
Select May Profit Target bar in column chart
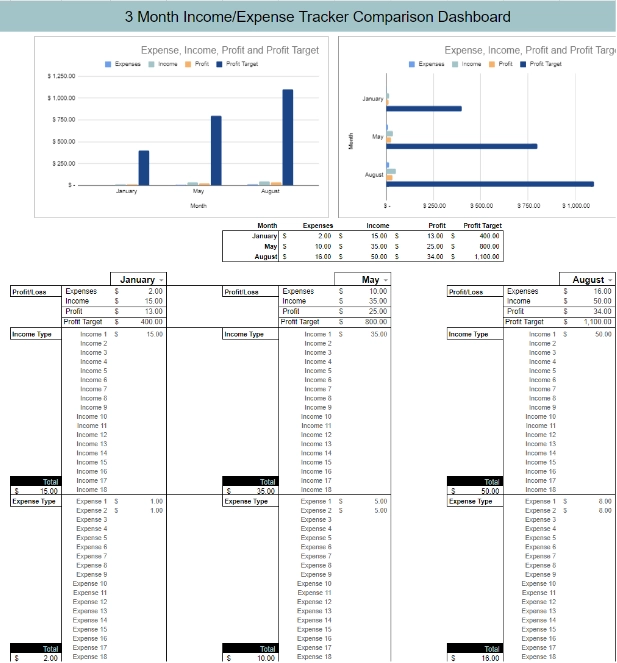pos(216,150)
